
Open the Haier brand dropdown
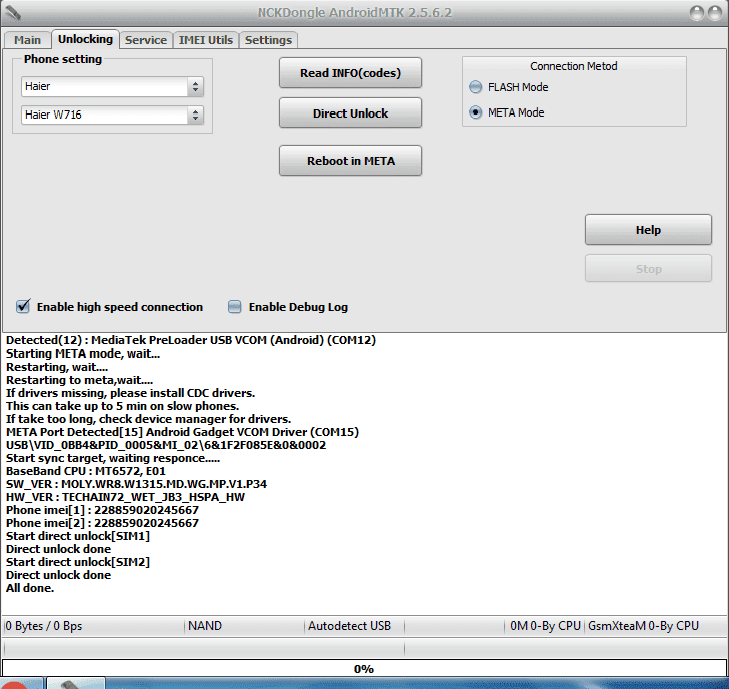click(x=112, y=86)
